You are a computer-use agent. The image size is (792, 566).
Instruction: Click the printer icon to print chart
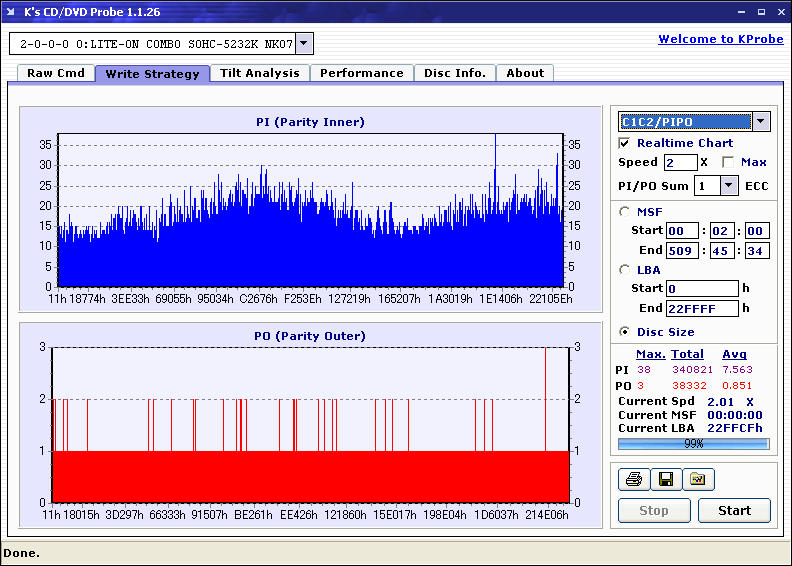pyautogui.click(x=634, y=480)
